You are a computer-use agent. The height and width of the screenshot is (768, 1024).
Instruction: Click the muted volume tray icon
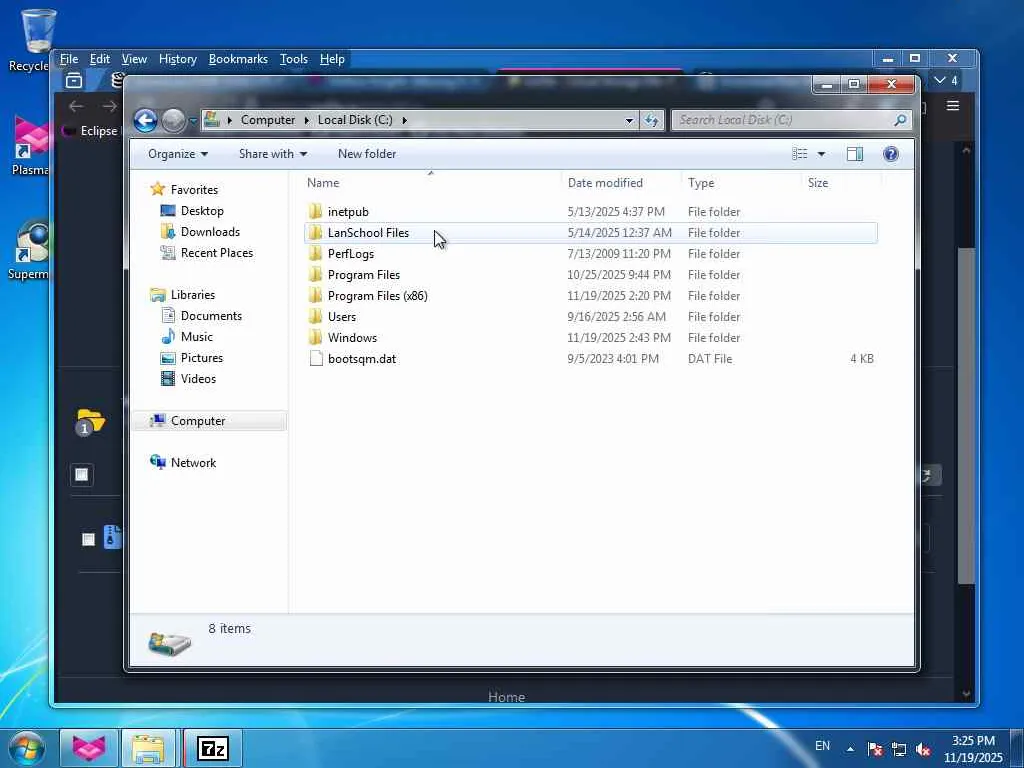(923, 749)
